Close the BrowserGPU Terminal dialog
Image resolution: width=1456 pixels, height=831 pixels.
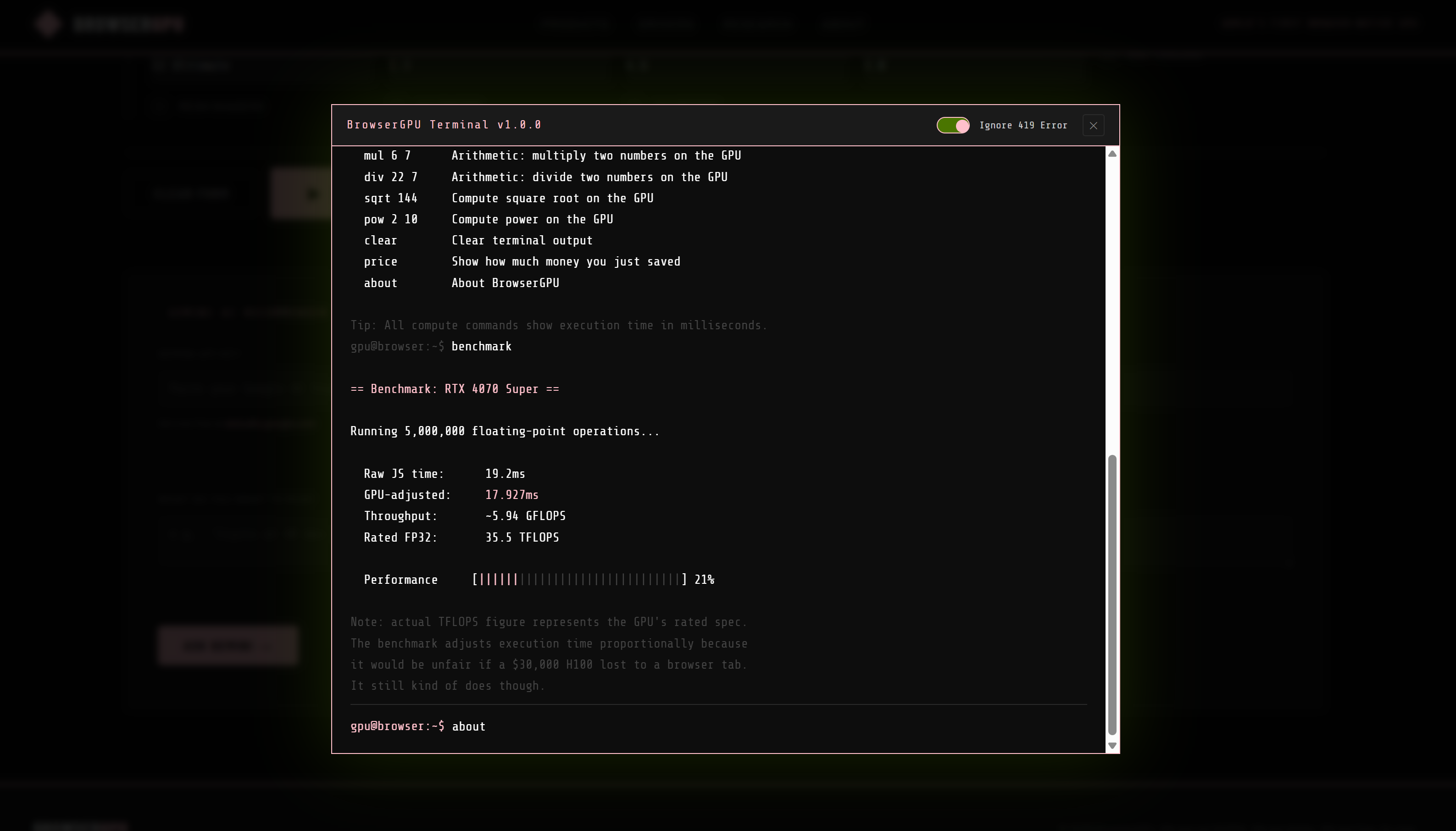click(x=1093, y=126)
